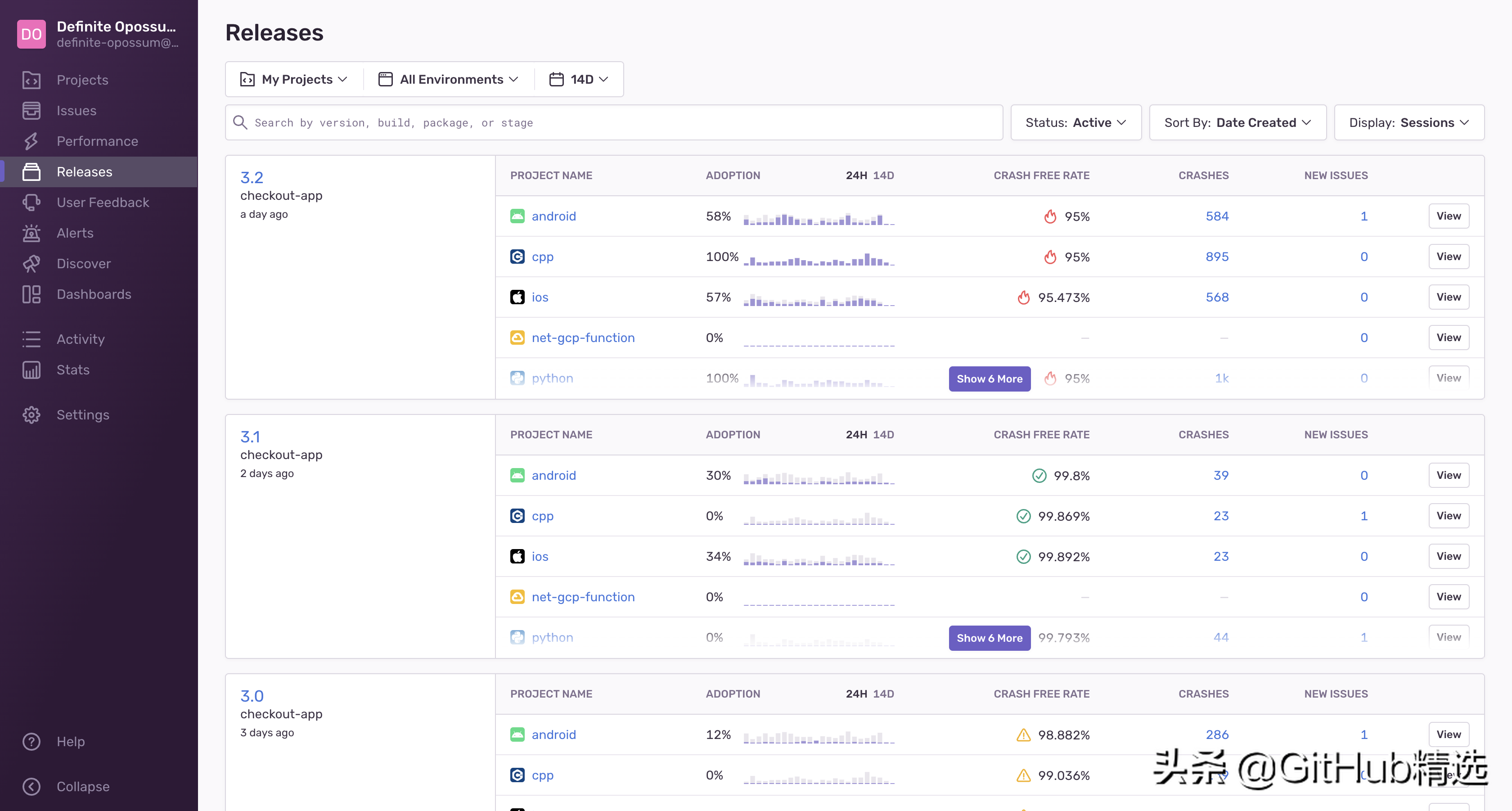Switch chart to 14D in release 3.2

click(883, 176)
